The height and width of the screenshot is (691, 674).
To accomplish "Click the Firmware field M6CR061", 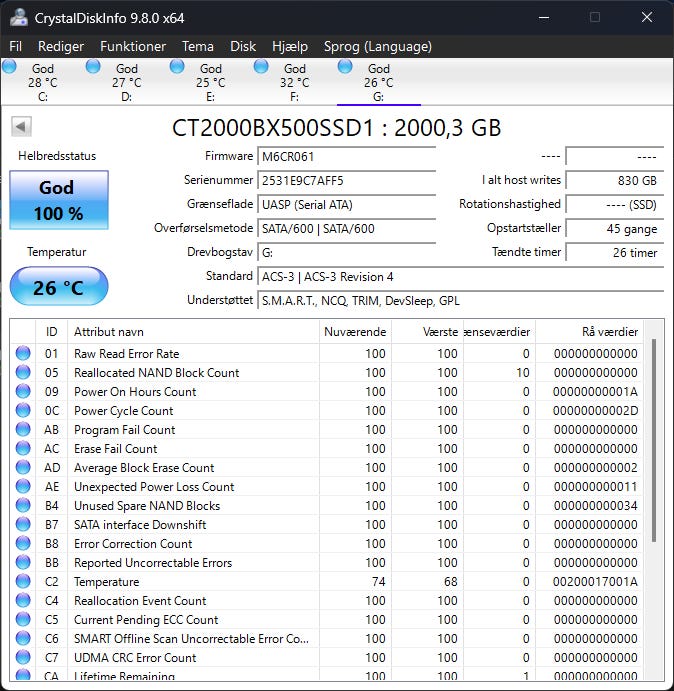I will [x=346, y=156].
